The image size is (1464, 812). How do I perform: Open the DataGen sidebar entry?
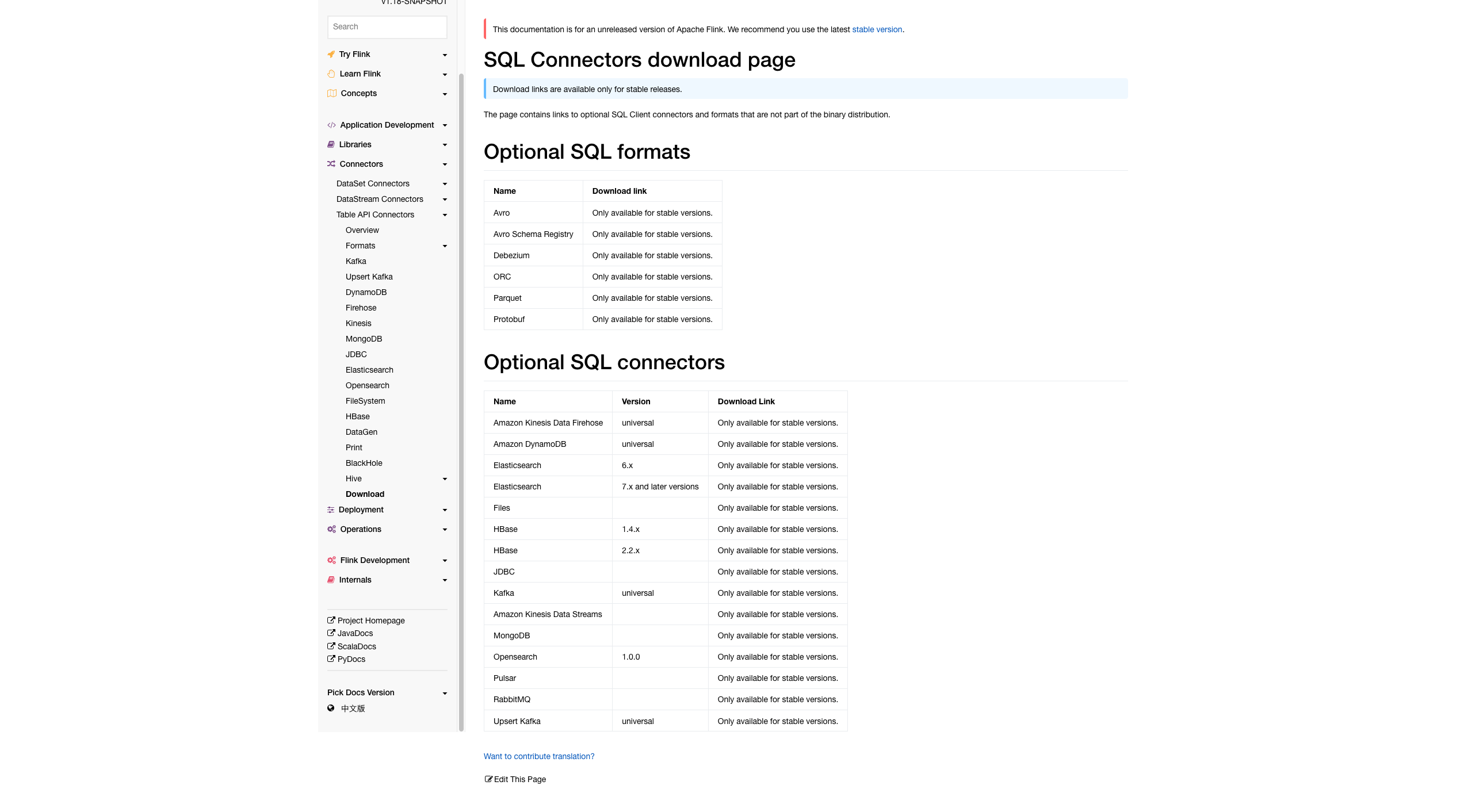pos(361,432)
